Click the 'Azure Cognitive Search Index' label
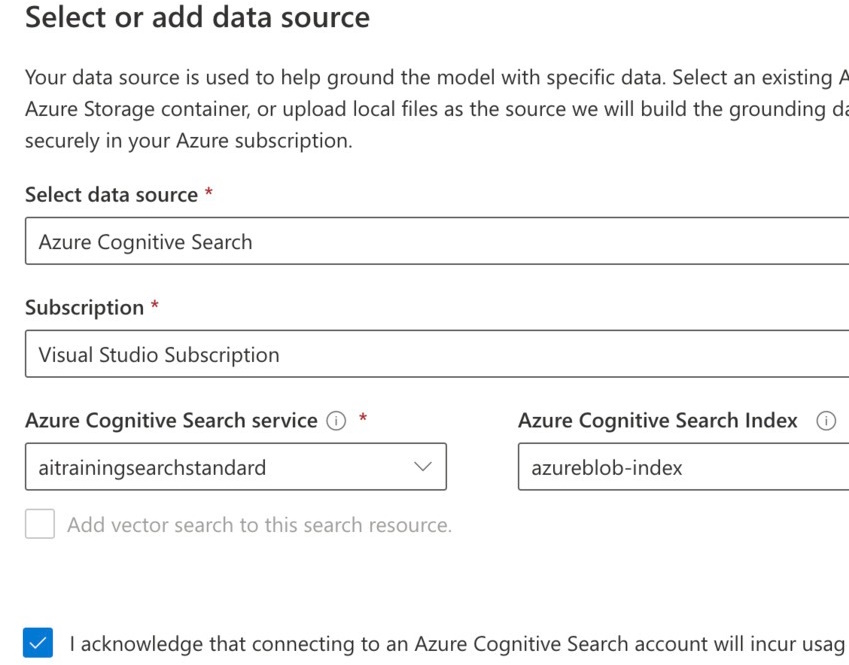Image resolution: width=849 pixels, height=665 pixels. [658, 421]
